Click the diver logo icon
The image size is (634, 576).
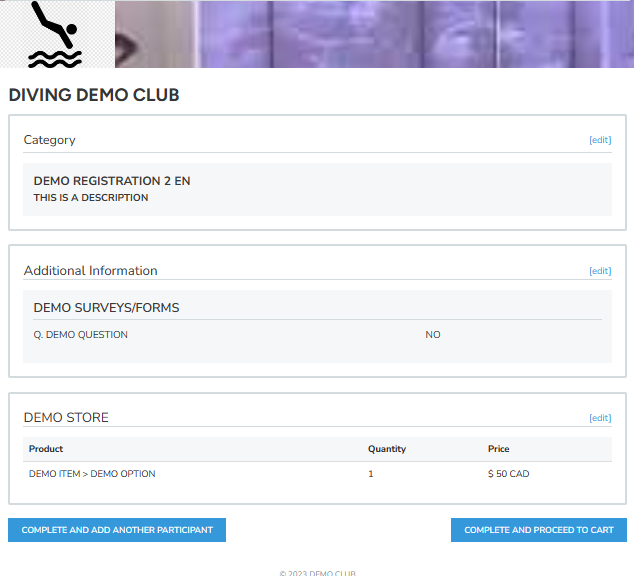(x=54, y=35)
